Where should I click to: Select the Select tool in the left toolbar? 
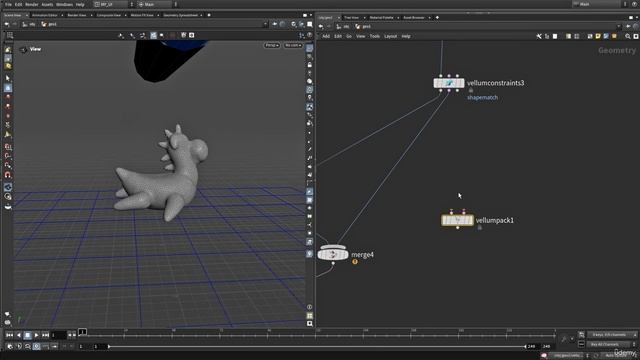(8, 78)
